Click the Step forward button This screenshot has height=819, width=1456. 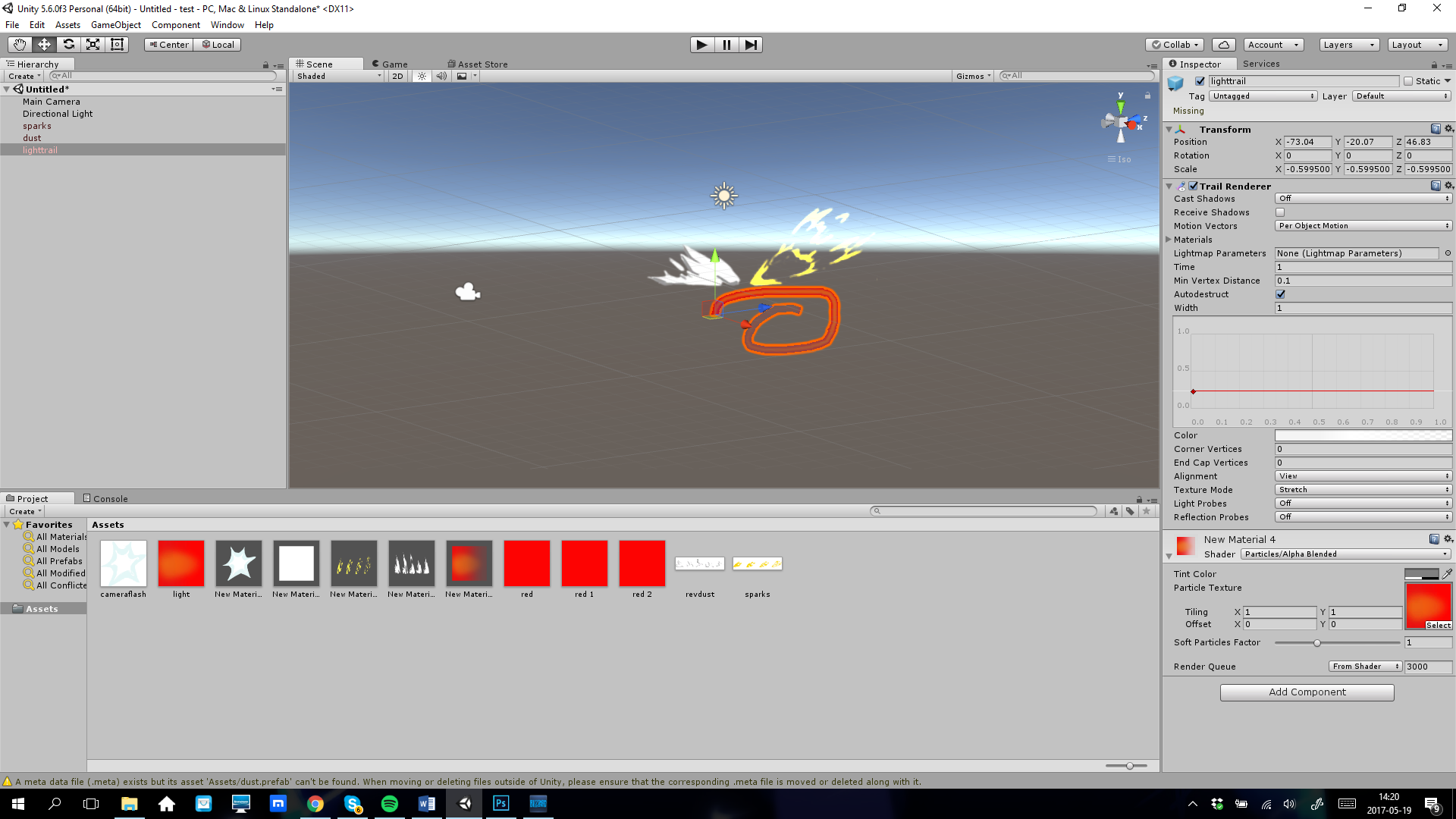[750, 45]
